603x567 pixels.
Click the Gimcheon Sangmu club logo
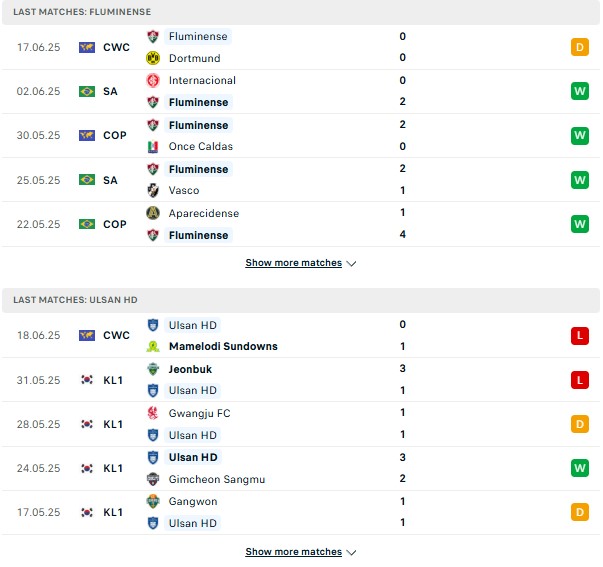pyautogui.click(x=153, y=479)
